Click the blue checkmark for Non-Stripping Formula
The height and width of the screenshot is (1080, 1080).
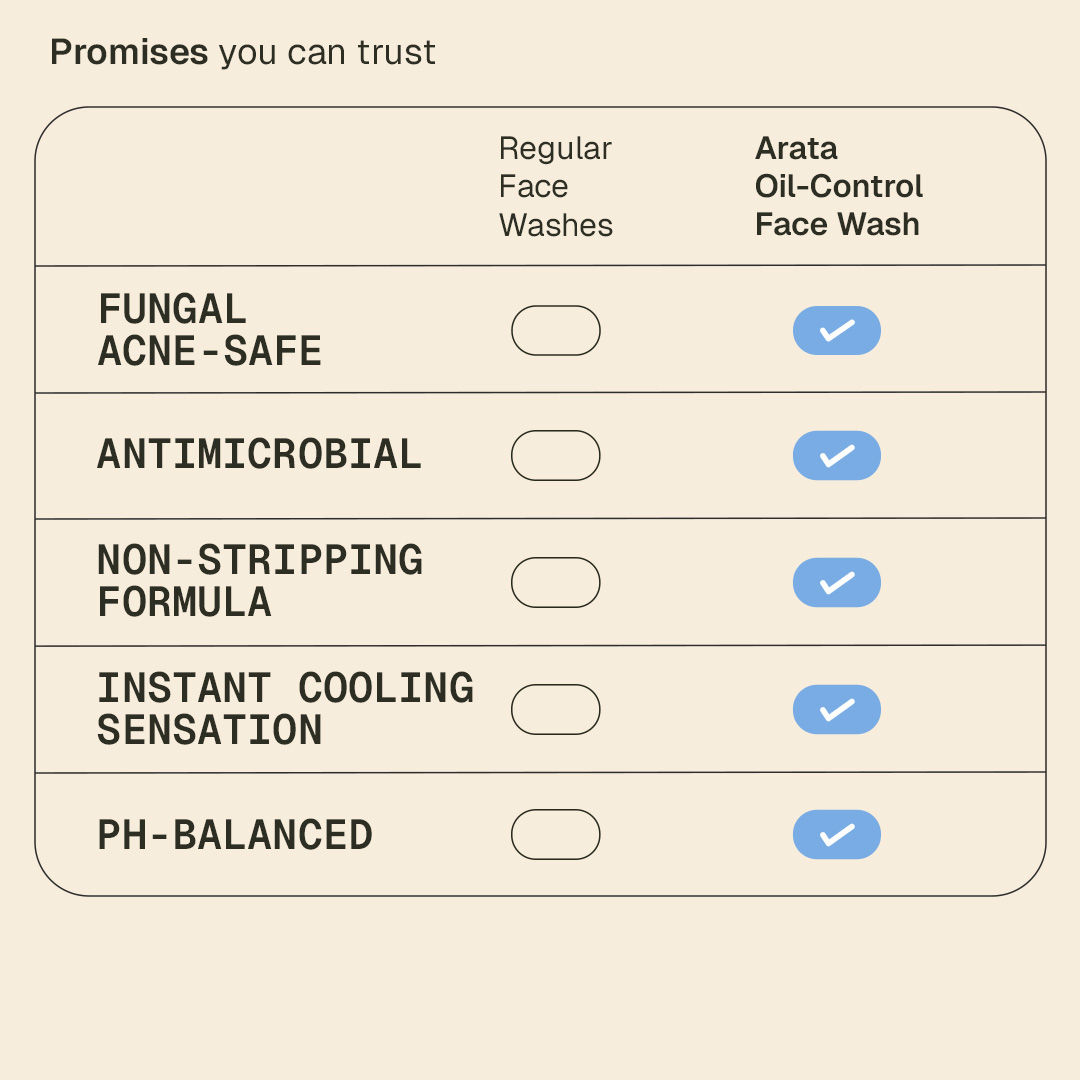point(836,583)
